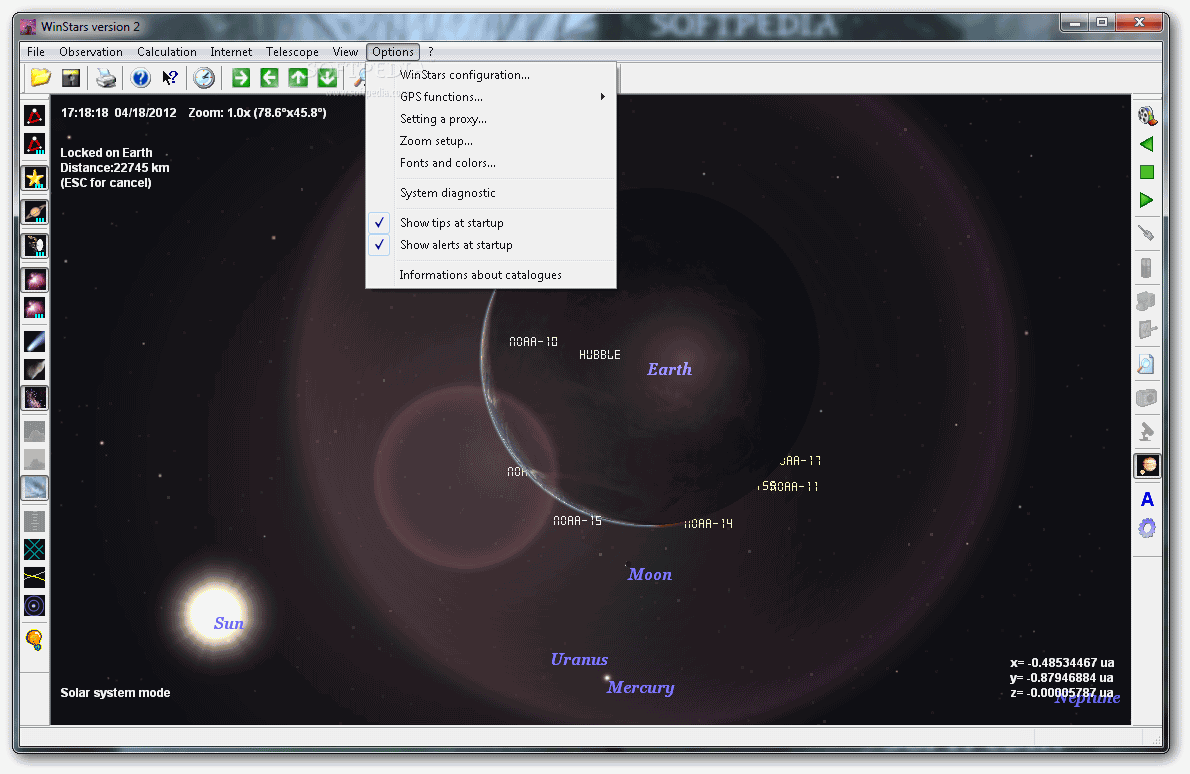This screenshot has width=1190, height=774.
Task: Open the film reel animation icon
Action: (1147, 115)
